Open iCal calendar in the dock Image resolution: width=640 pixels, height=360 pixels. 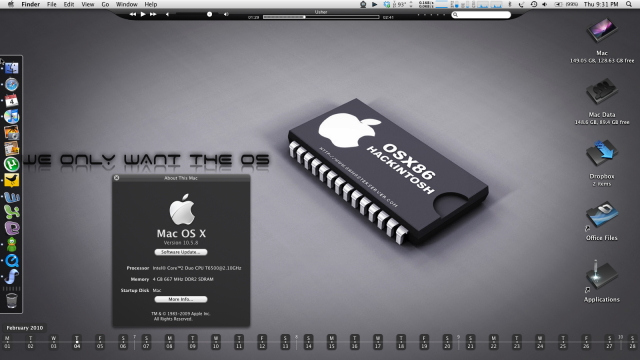tap(11, 100)
